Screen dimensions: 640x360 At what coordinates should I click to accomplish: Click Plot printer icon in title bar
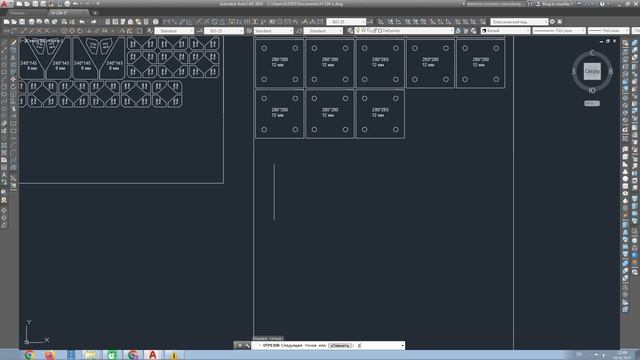[x=67, y=4]
